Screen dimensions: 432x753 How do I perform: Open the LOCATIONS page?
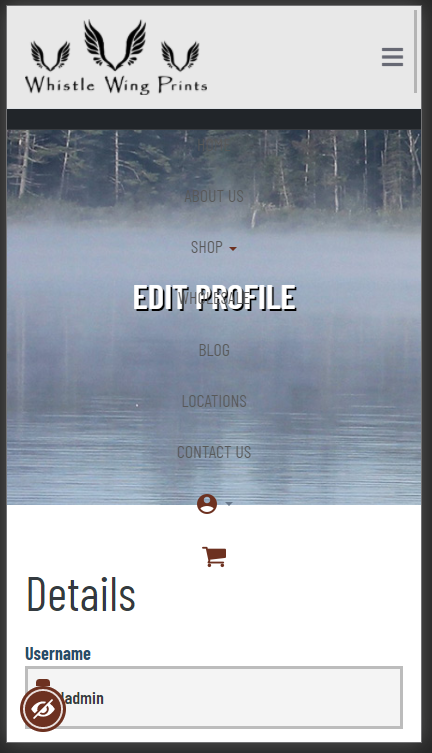214,401
